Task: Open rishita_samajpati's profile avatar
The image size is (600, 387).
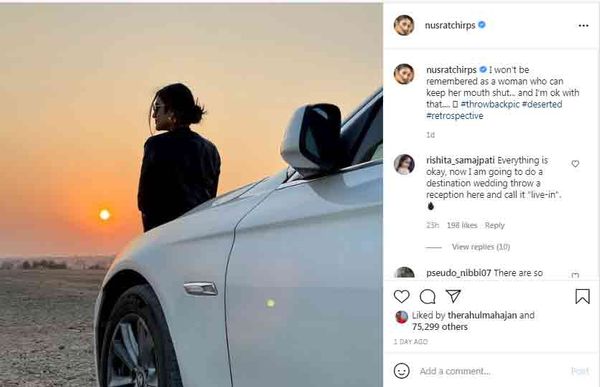Action: coord(404,165)
